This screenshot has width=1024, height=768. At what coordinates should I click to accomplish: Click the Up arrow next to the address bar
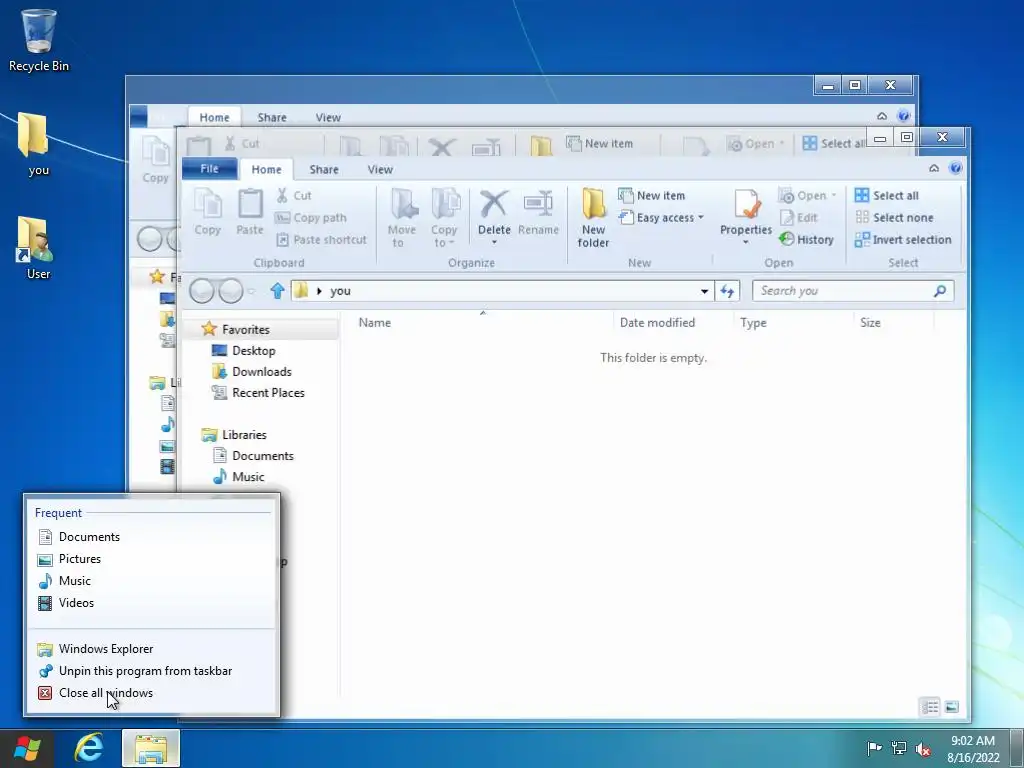pyautogui.click(x=278, y=291)
